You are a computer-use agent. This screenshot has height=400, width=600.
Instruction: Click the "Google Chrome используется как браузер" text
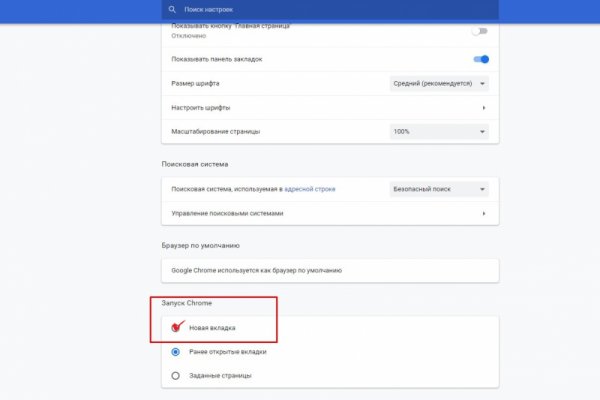[x=257, y=270]
